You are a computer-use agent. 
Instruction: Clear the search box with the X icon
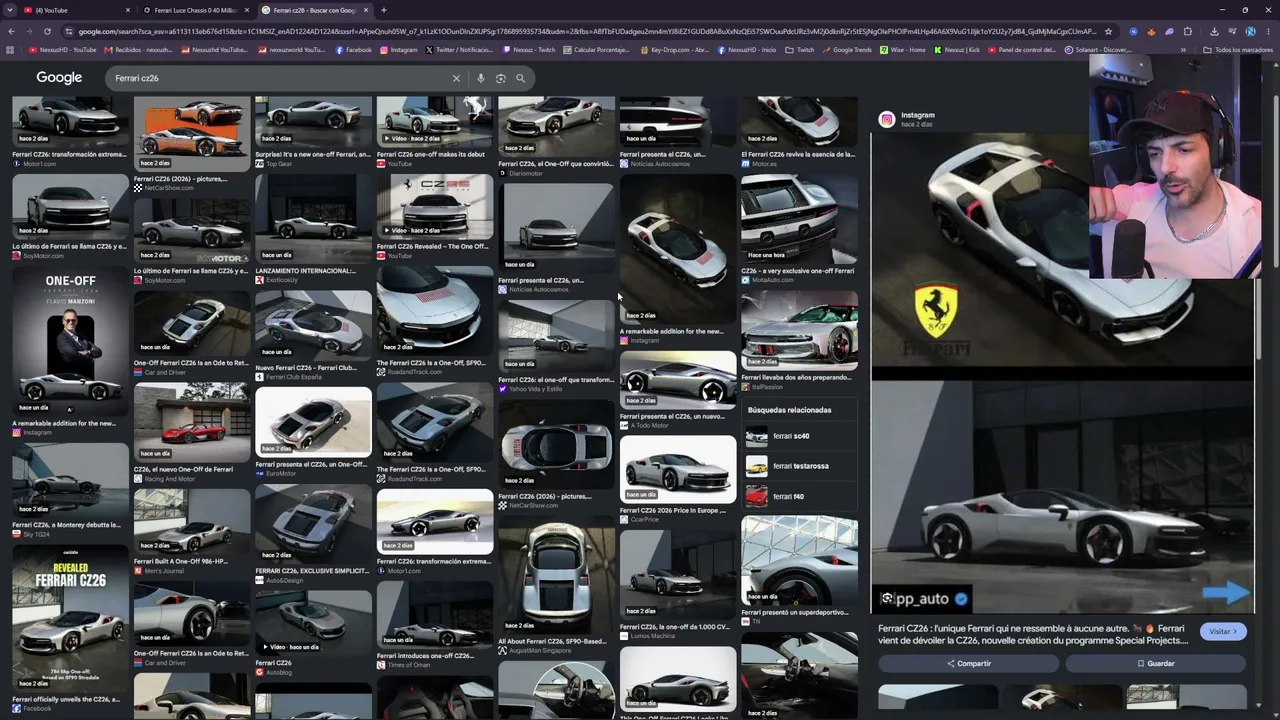tap(456, 78)
